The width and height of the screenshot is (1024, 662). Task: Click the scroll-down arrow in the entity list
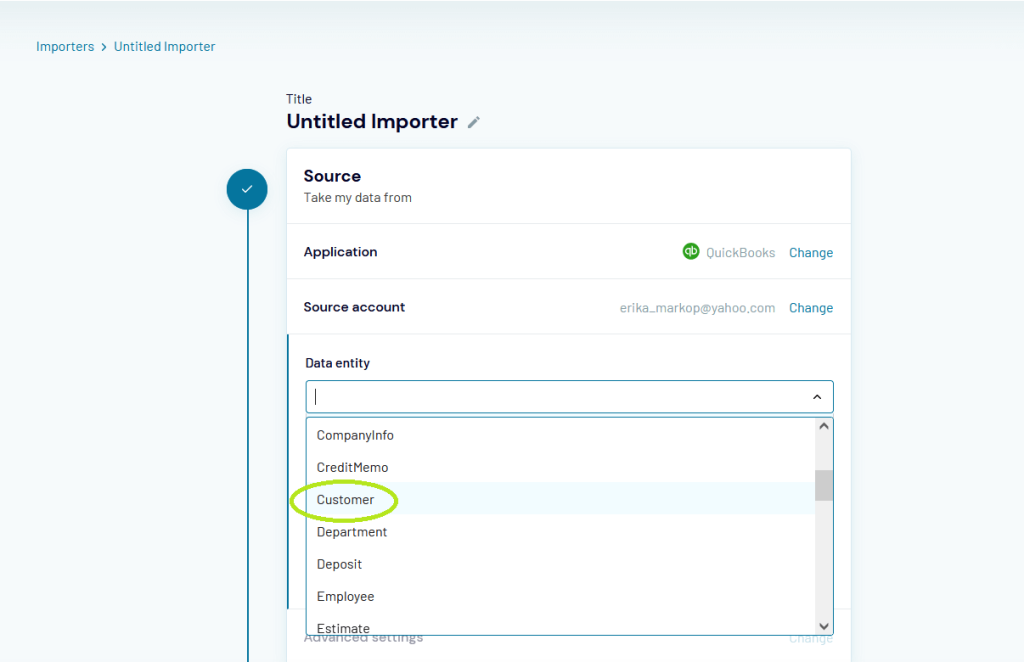[824, 626]
